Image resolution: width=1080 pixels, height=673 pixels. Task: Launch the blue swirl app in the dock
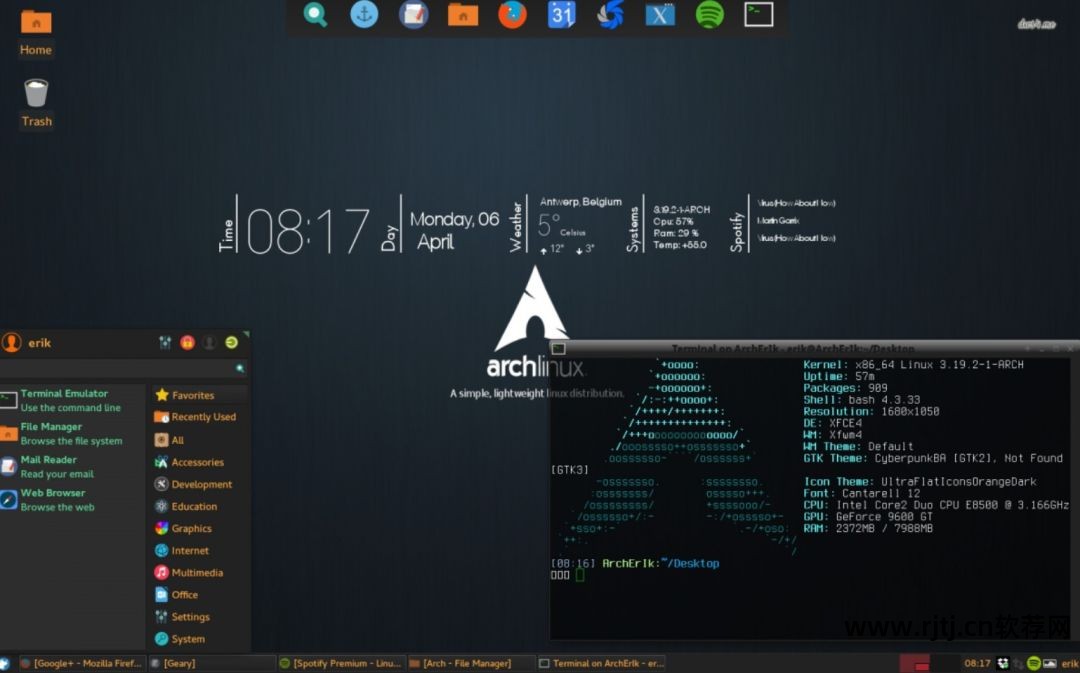tap(610, 14)
